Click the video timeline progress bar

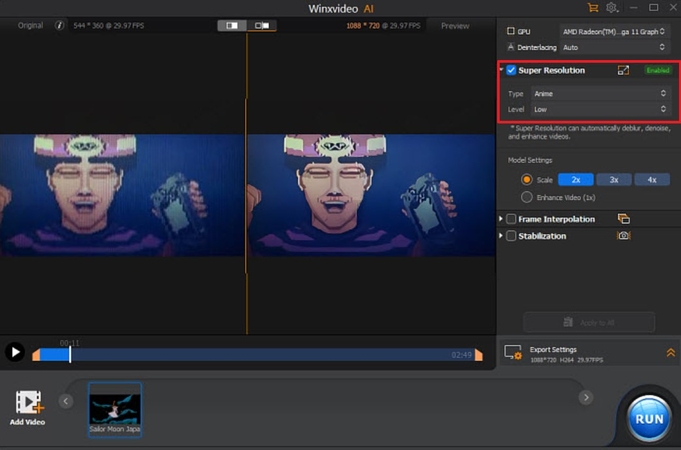(257, 354)
